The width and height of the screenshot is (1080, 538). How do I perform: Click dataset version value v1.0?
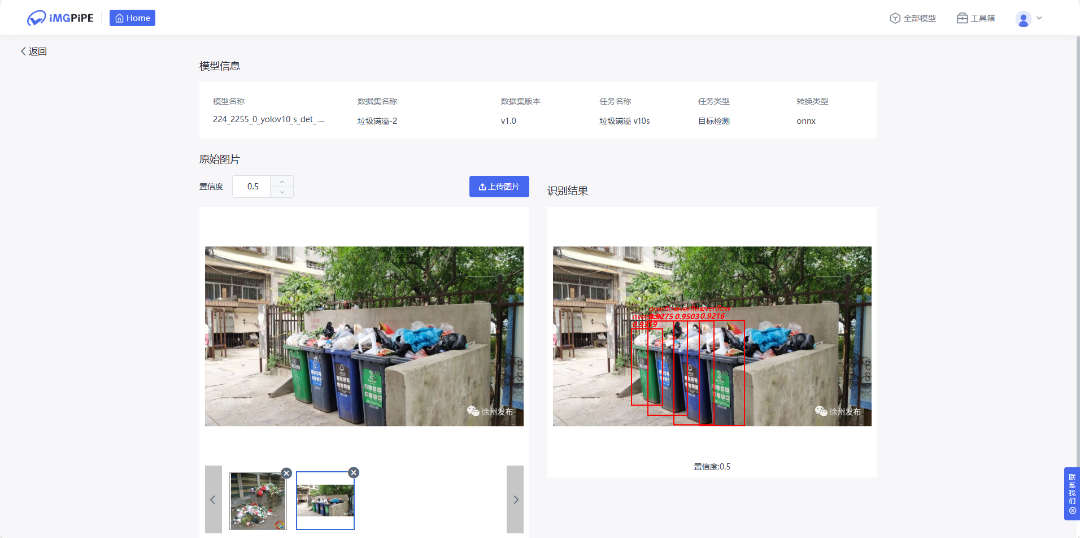tap(508, 121)
